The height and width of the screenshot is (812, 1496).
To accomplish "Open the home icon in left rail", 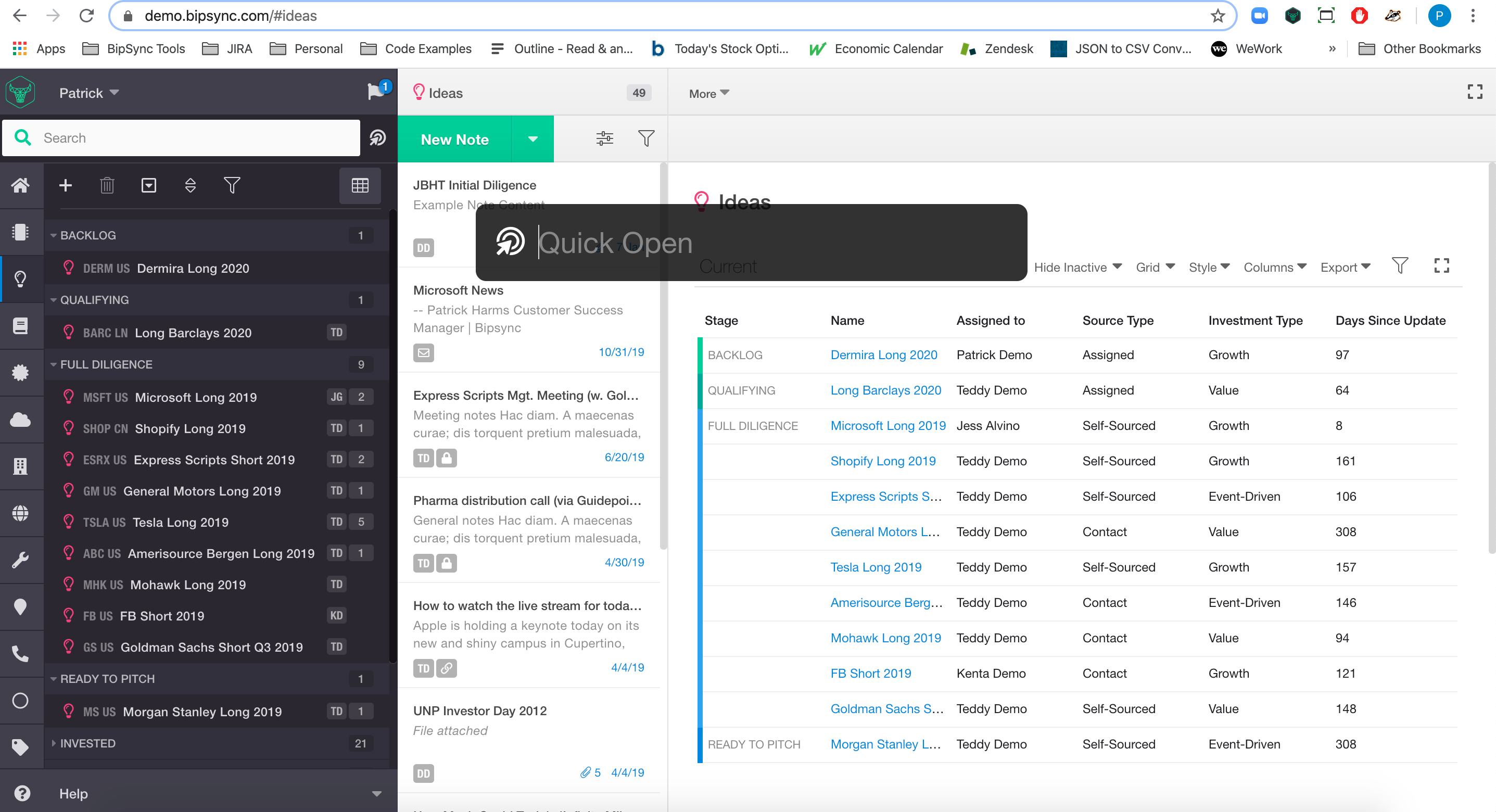I will [x=20, y=185].
